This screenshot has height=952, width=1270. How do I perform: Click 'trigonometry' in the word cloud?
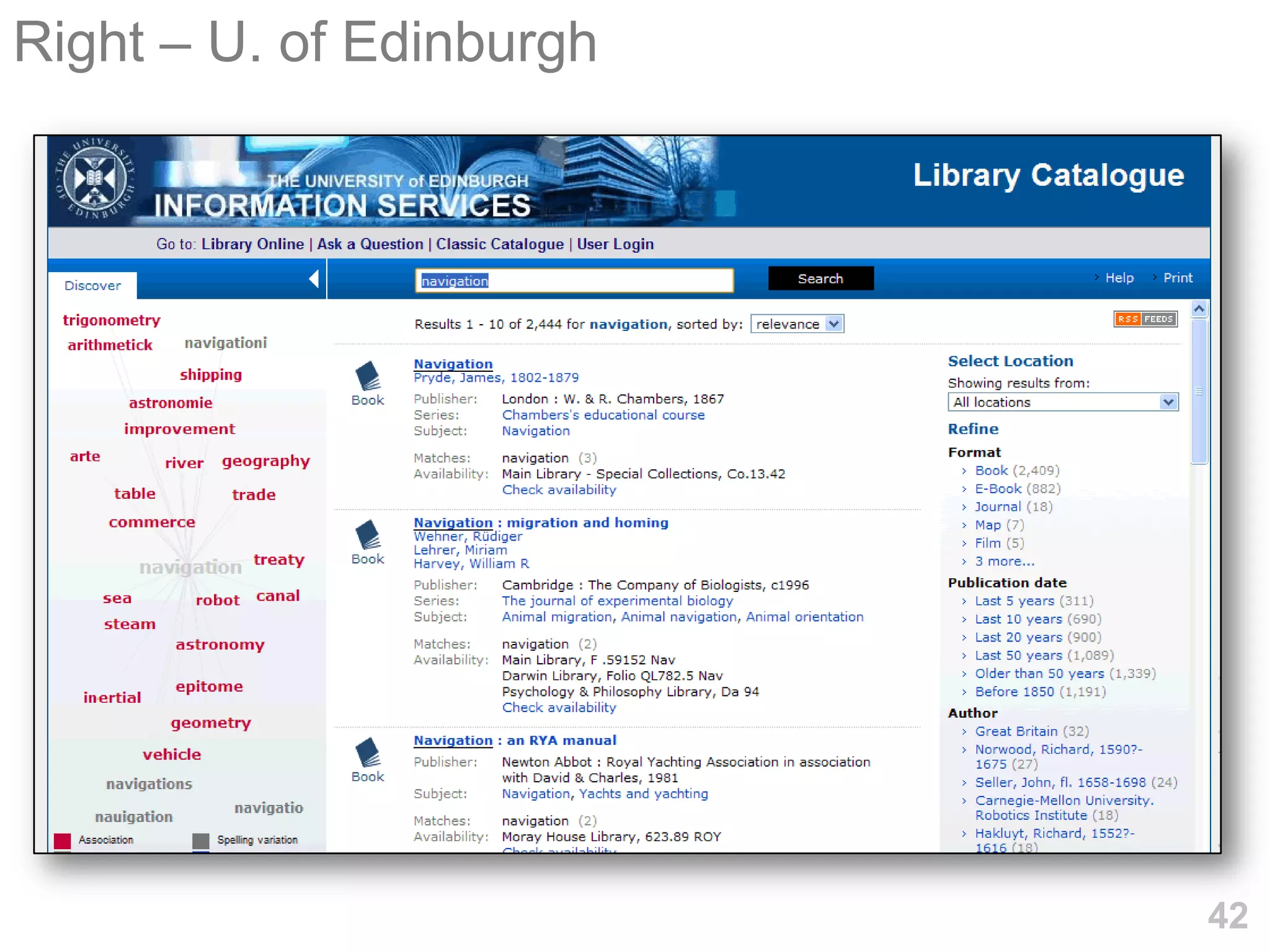[112, 320]
